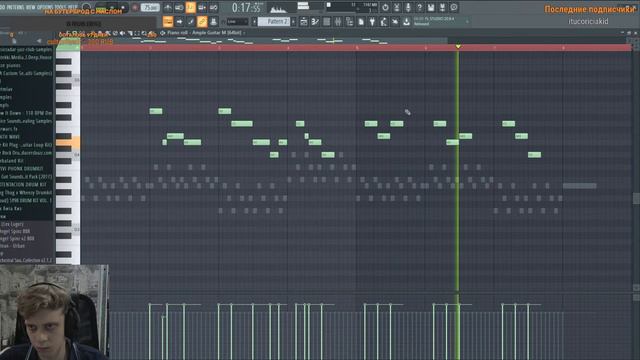This screenshot has height=360, width=640.
Task: Click the close-all-windows crossed icon
Action: (x=395, y=22)
